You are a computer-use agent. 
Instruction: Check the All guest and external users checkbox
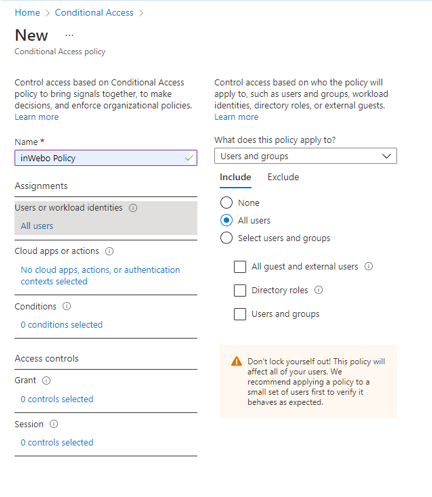[x=240, y=267]
